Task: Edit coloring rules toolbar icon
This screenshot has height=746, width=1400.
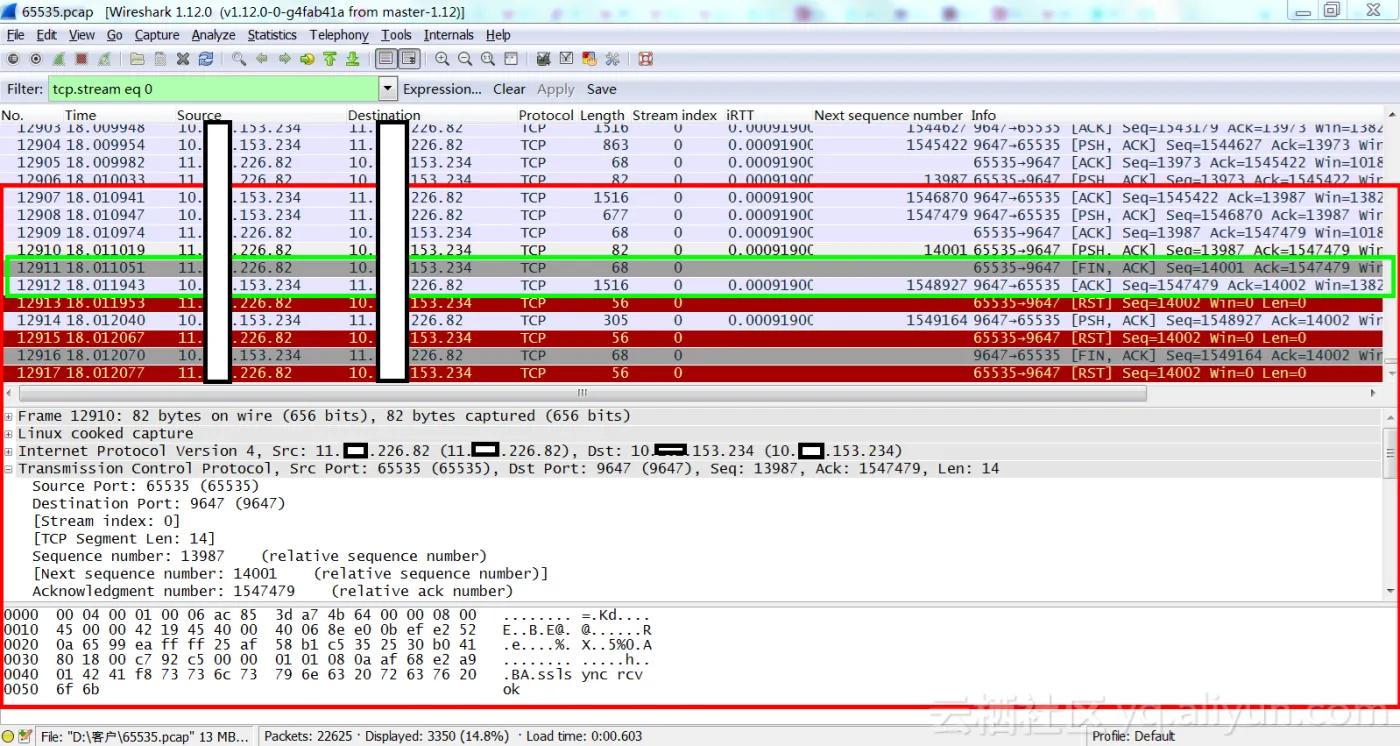Action: point(589,59)
